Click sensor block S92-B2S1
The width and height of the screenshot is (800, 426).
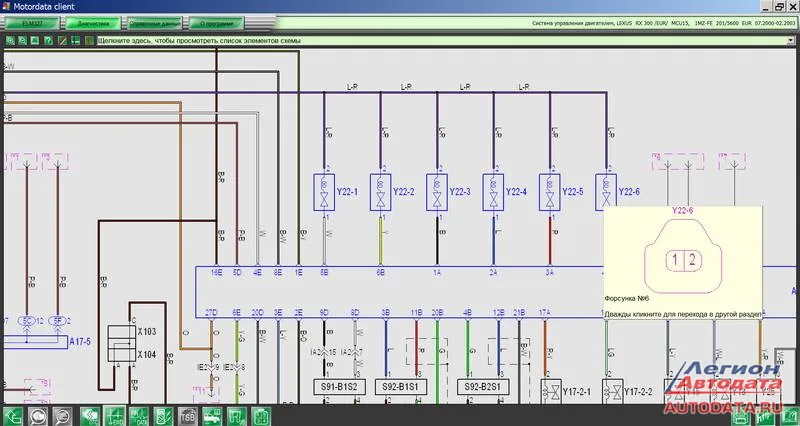[x=483, y=387]
